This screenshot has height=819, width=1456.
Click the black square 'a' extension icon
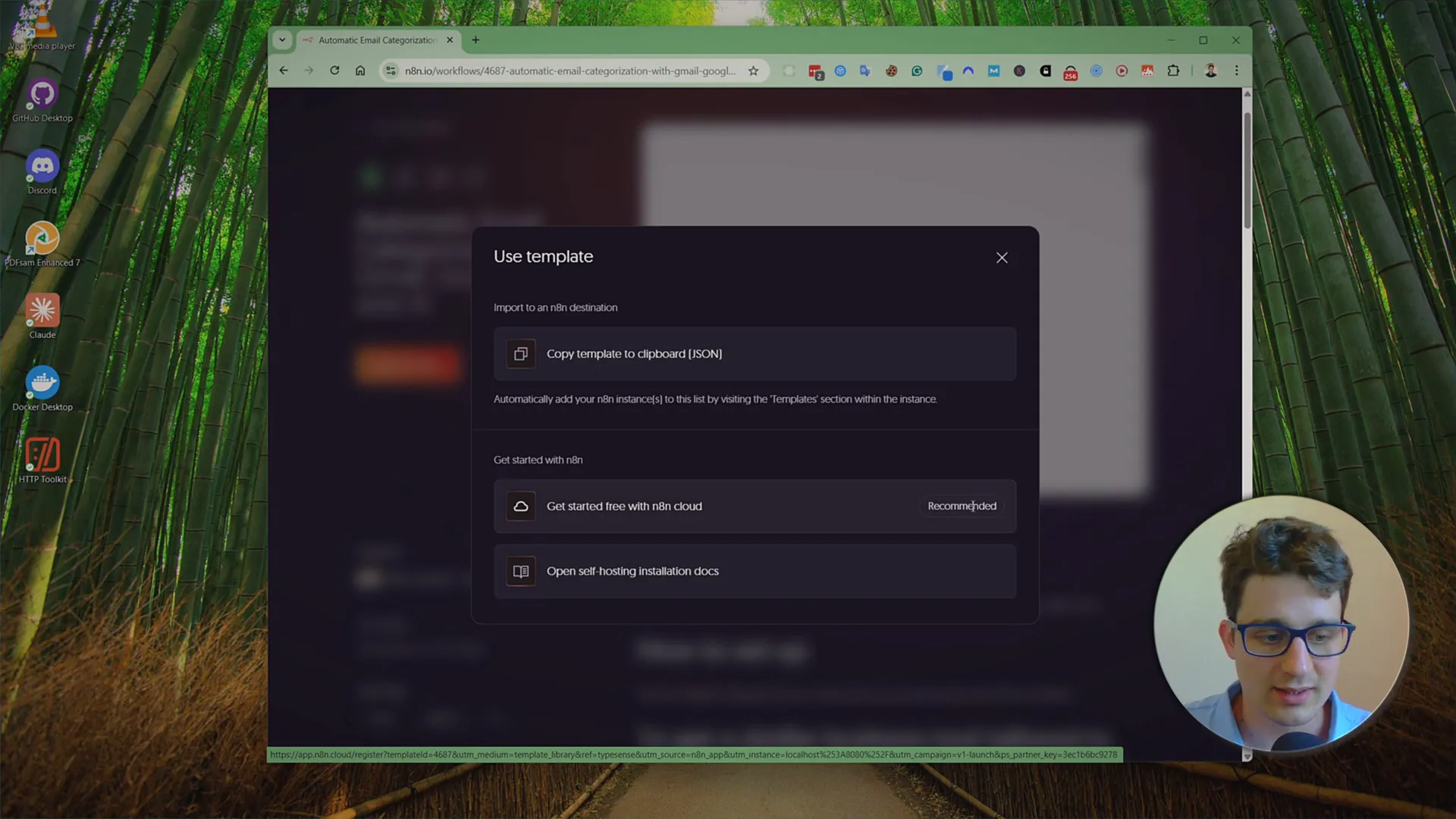1045,71
